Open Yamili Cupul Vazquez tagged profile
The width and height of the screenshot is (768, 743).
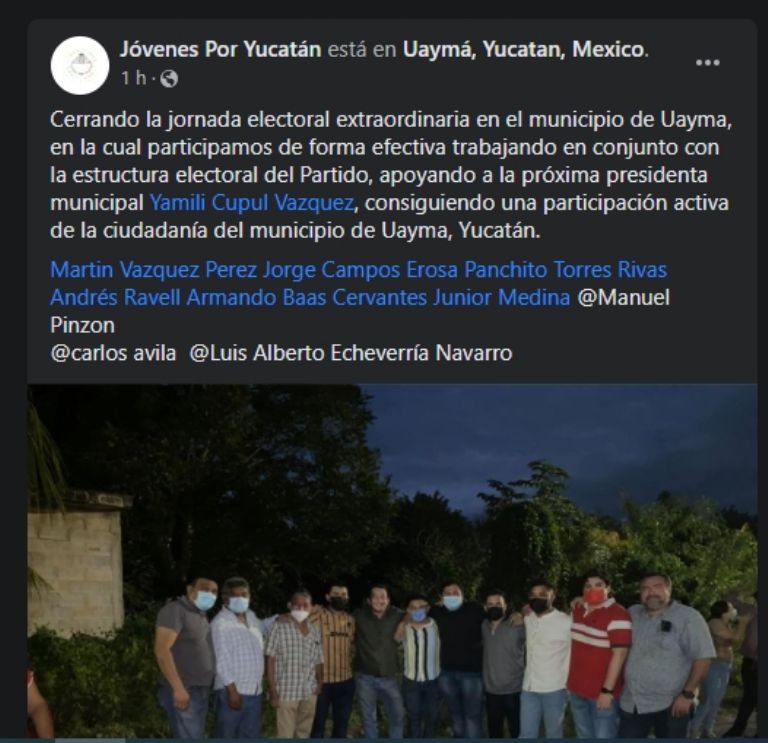251,203
